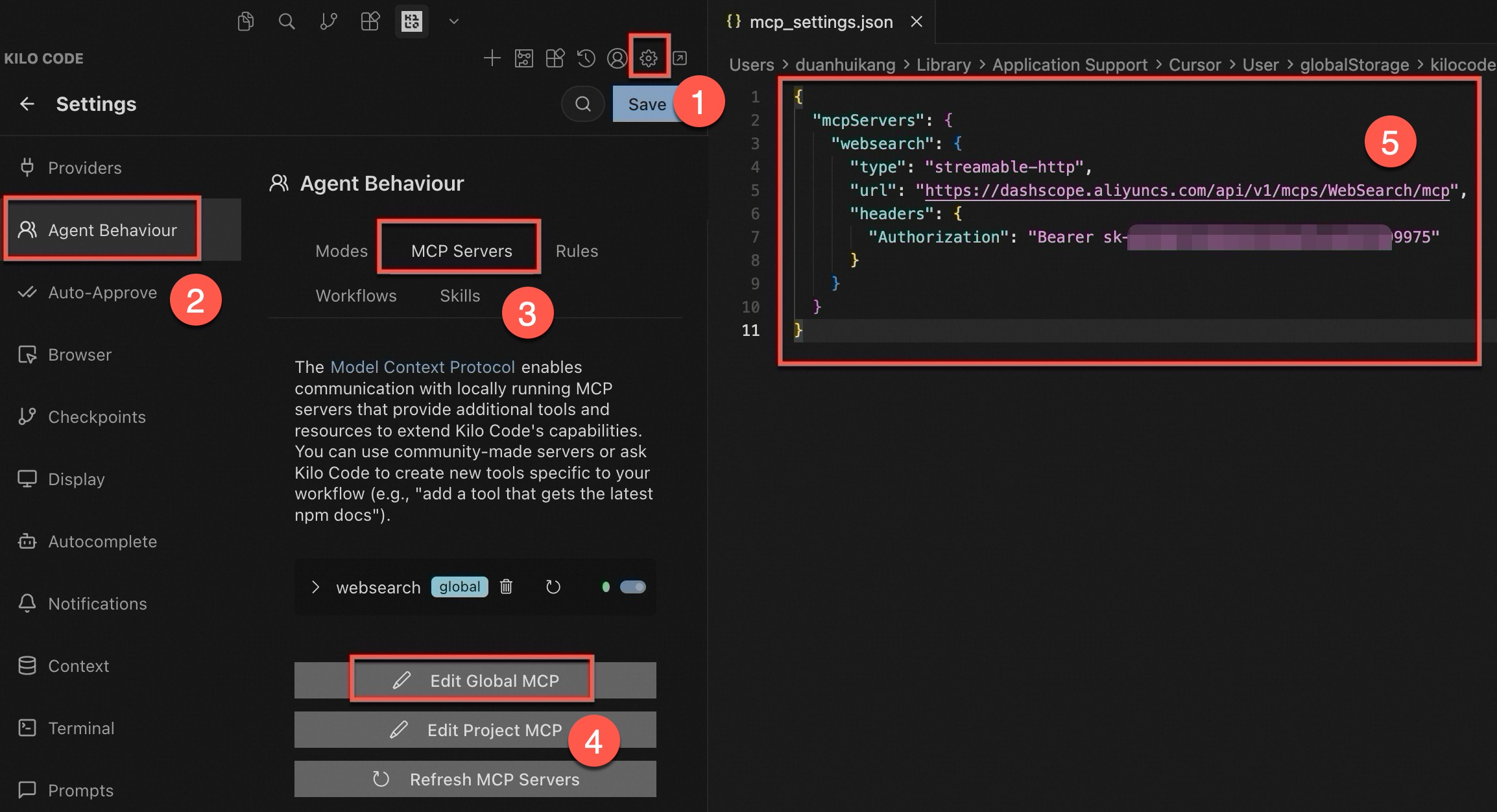This screenshot has height=812, width=1497.
Task: Open the activity bar overflow chevron dropdown
Action: point(454,21)
